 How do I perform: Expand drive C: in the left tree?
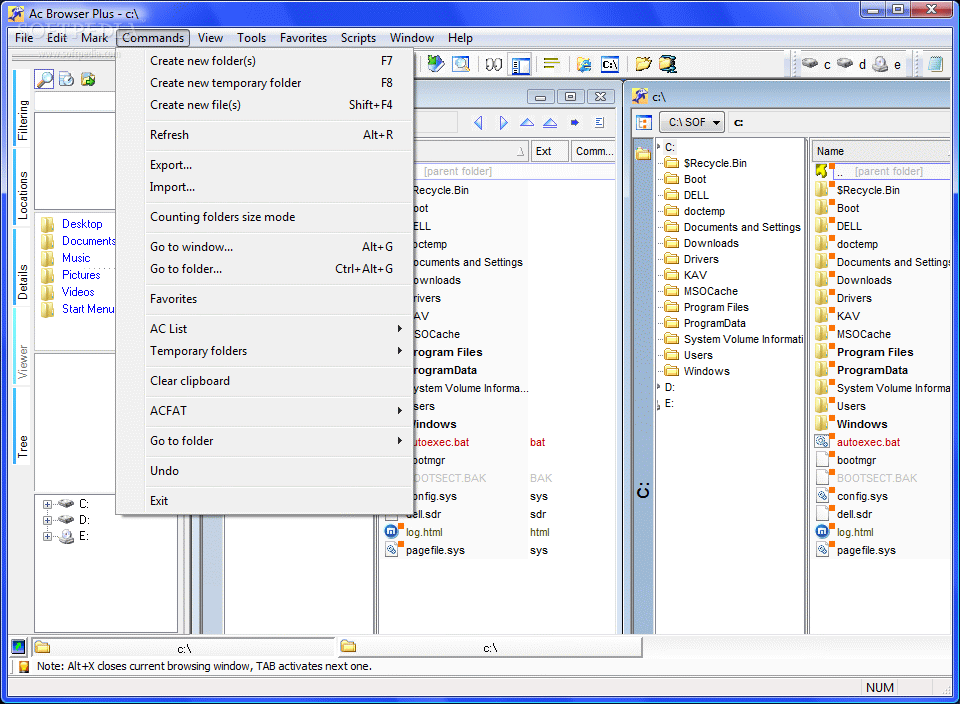click(x=47, y=504)
